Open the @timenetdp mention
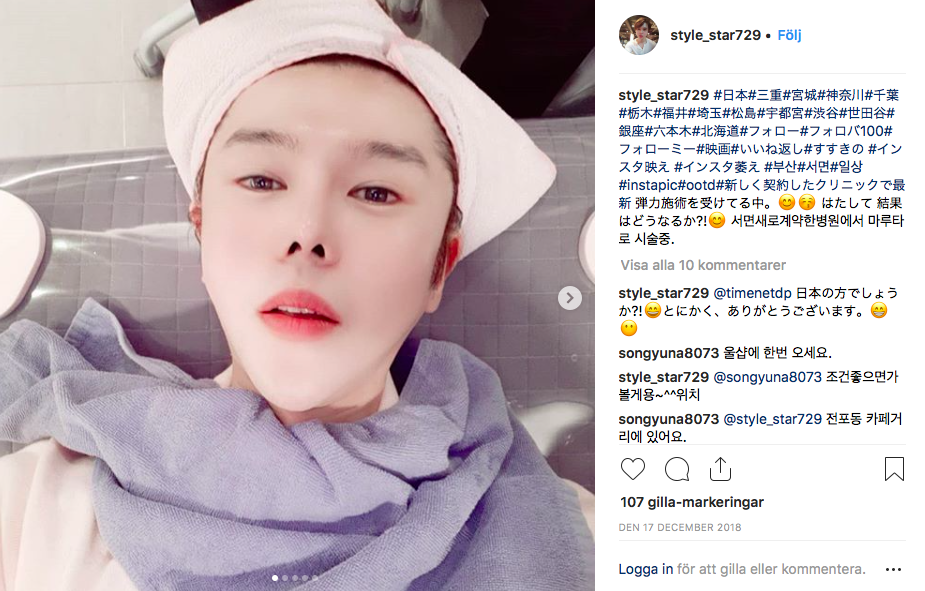 point(752,293)
